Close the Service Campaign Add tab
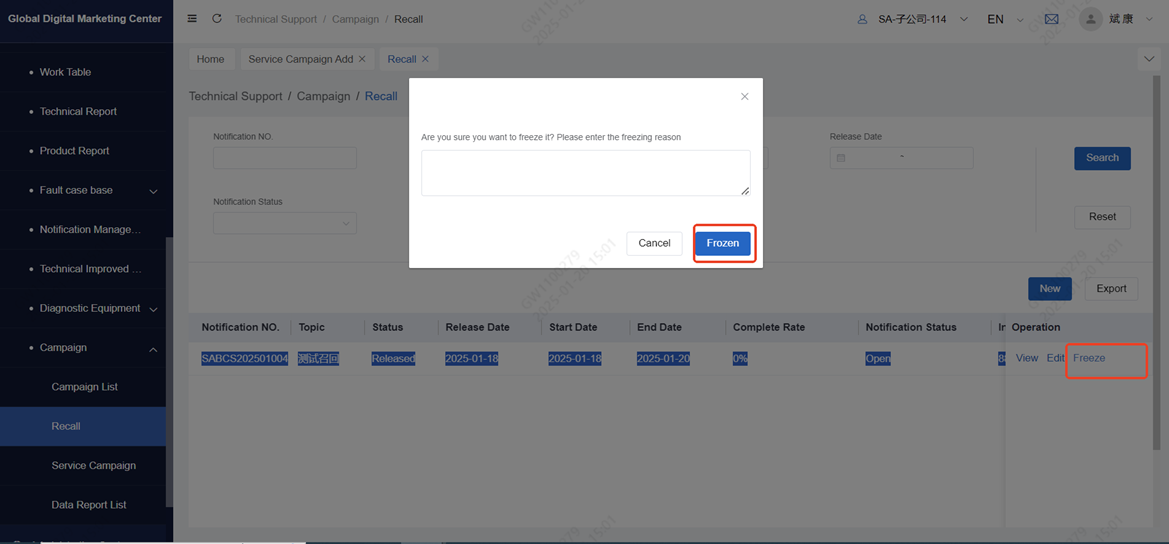 pyautogui.click(x=362, y=59)
